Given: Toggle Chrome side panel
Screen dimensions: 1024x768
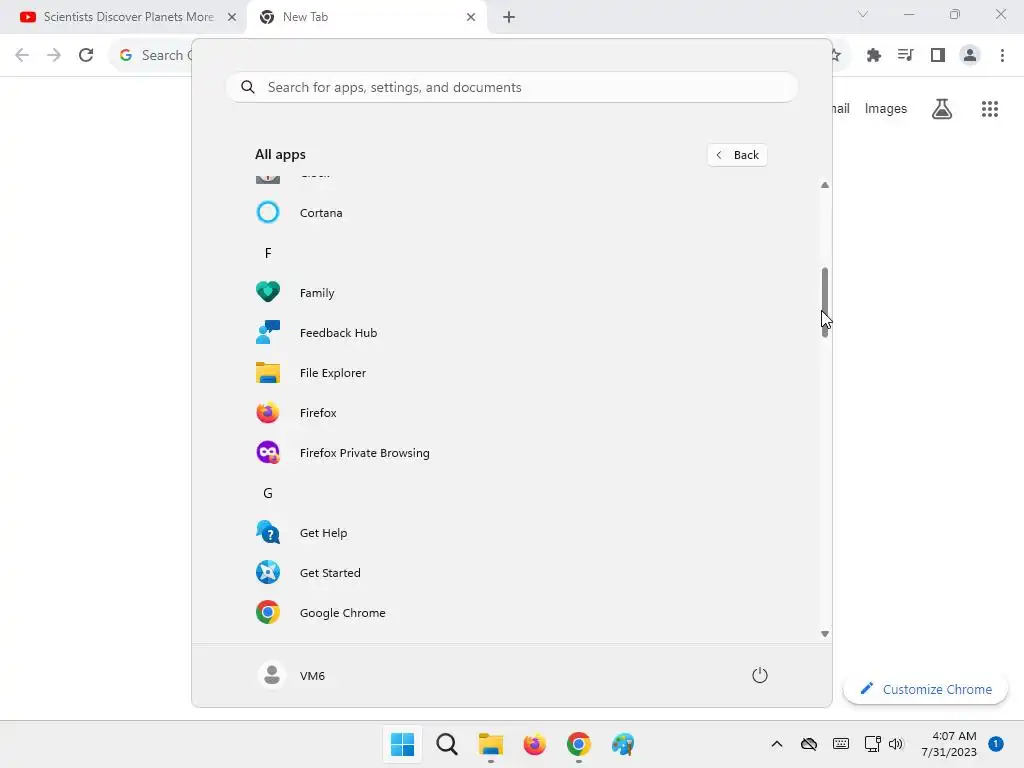Looking at the screenshot, I should 938,55.
